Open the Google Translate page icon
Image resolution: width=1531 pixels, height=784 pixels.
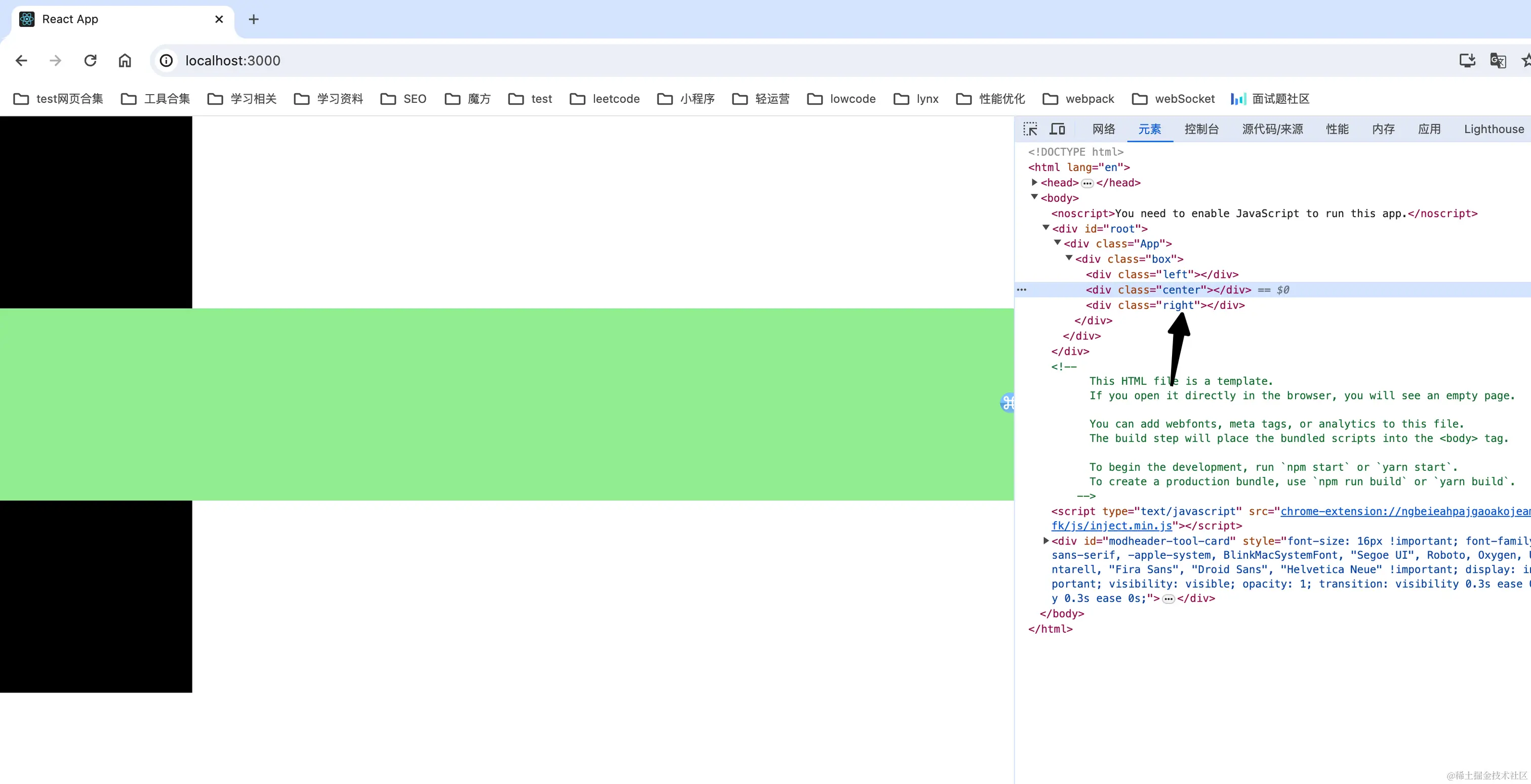pyautogui.click(x=1498, y=61)
